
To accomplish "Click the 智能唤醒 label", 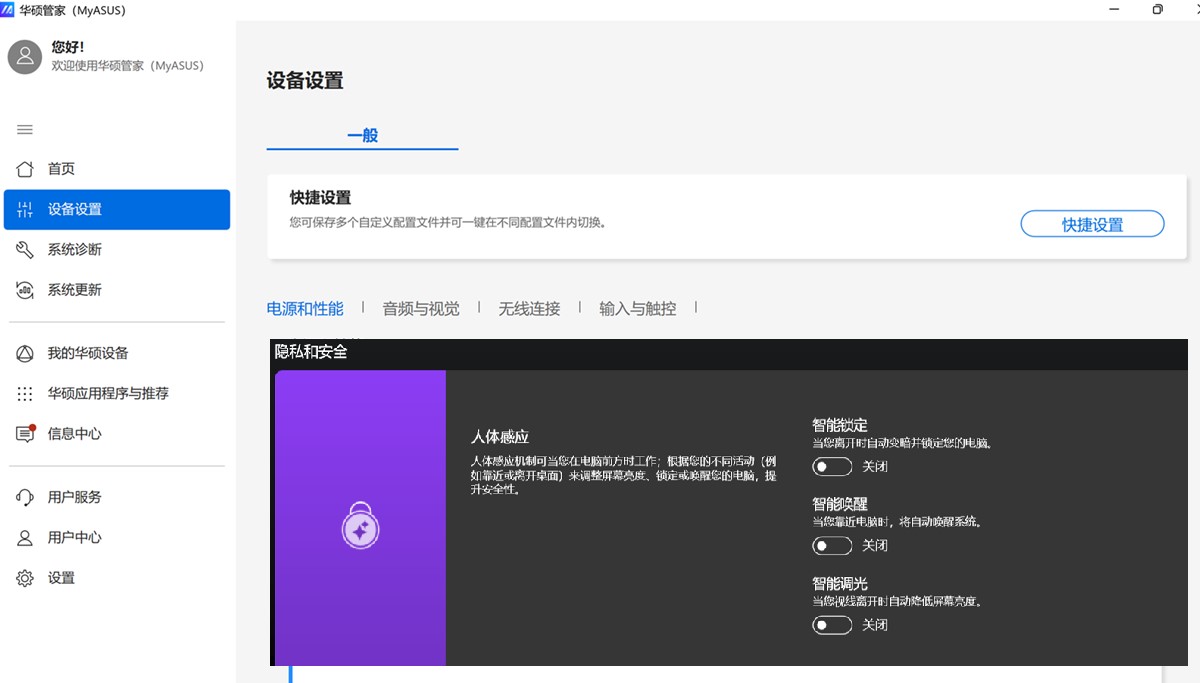I will (x=840, y=504).
